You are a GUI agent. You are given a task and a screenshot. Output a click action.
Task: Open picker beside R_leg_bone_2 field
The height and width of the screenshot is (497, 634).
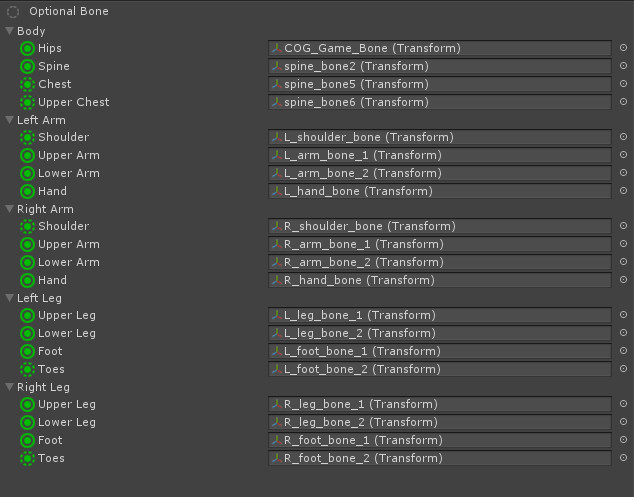coord(623,421)
